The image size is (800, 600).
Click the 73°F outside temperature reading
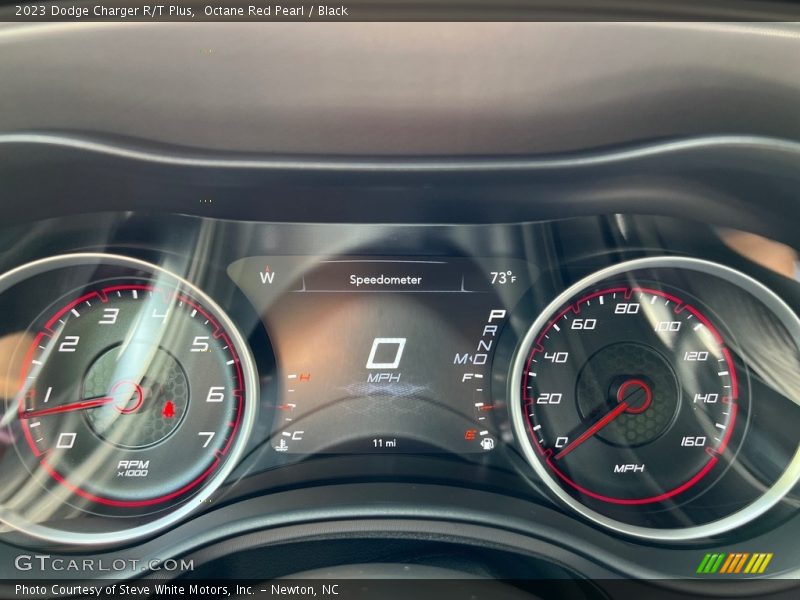[x=502, y=278]
